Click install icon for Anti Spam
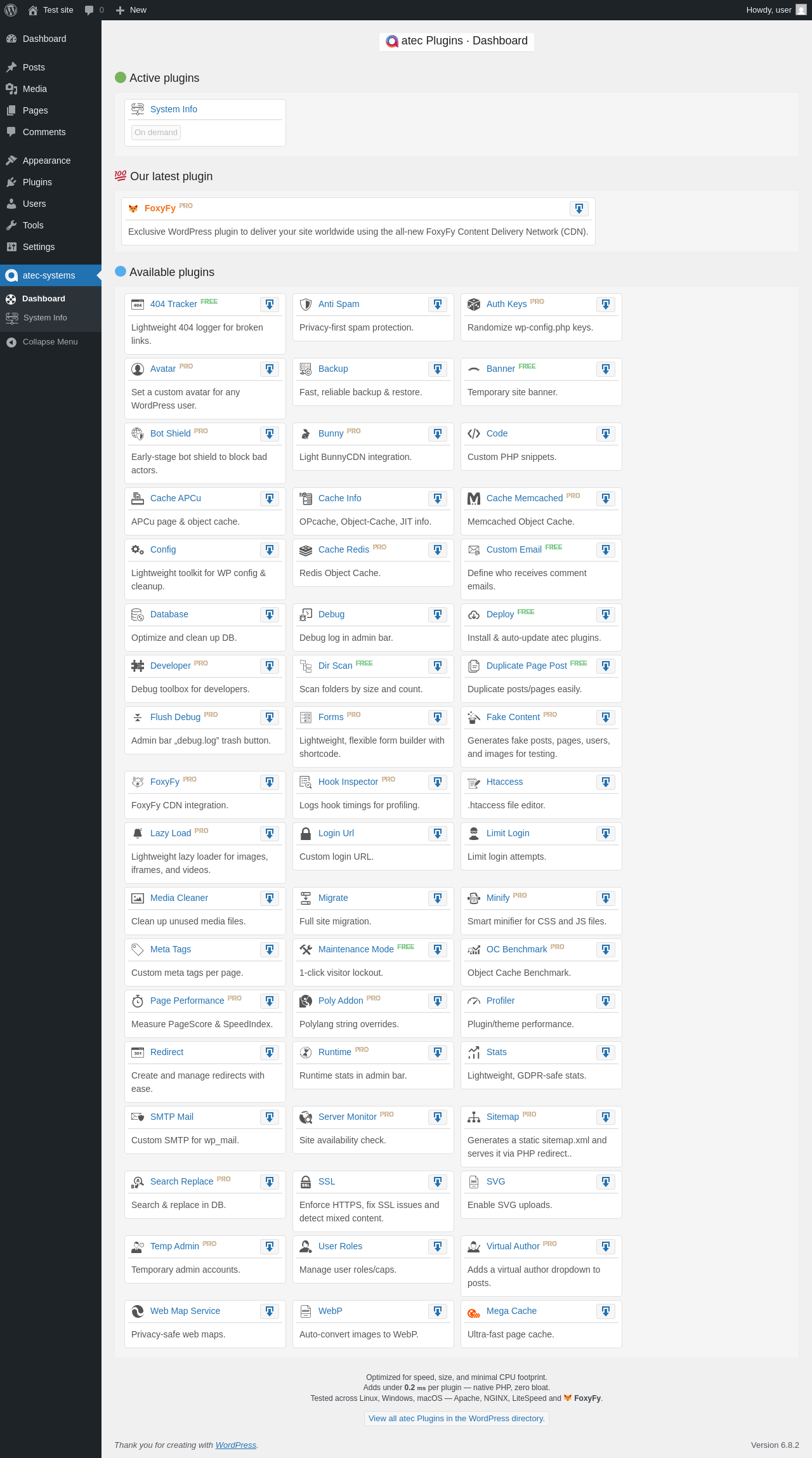The image size is (812, 1458). pyautogui.click(x=438, y=305)
